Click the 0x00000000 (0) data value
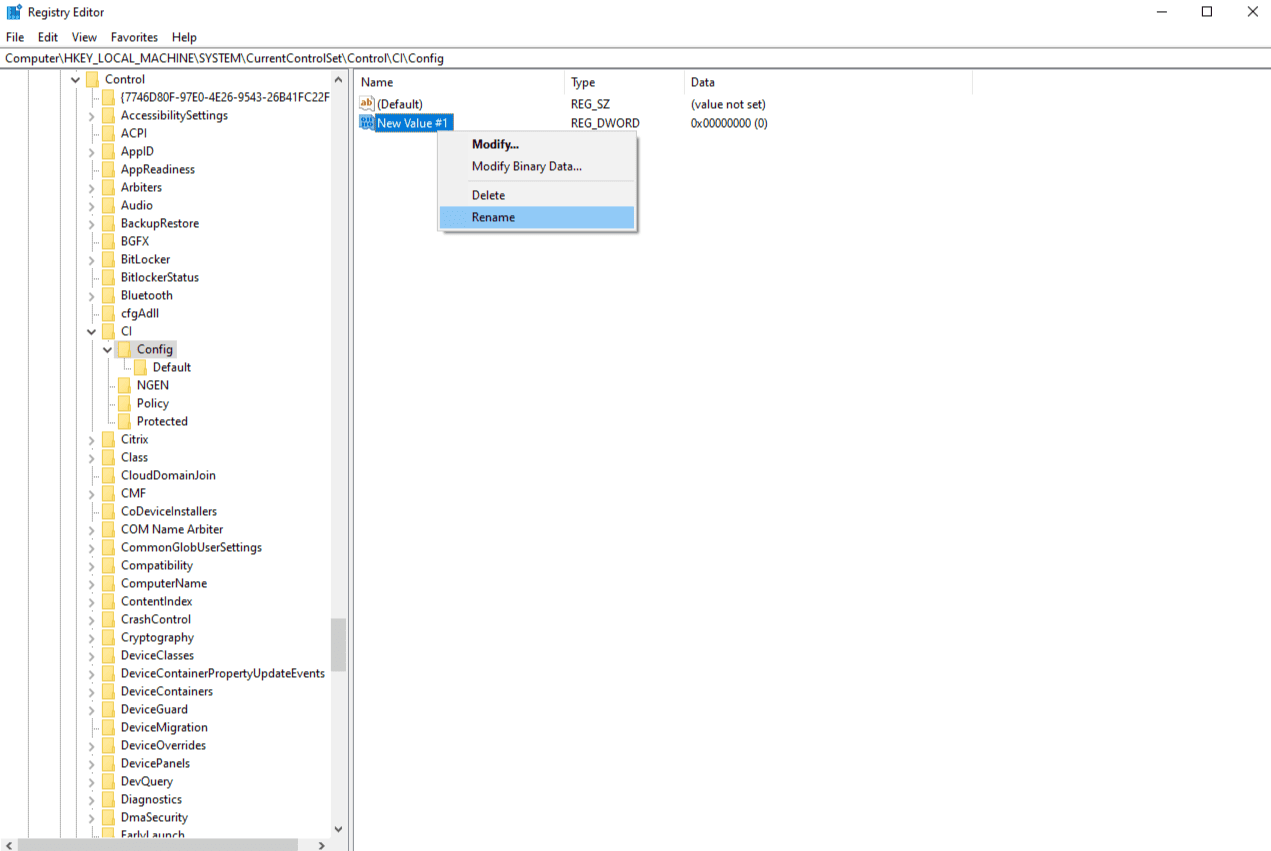The width and height of the screenshot is (1271, 851). (729, 123)
